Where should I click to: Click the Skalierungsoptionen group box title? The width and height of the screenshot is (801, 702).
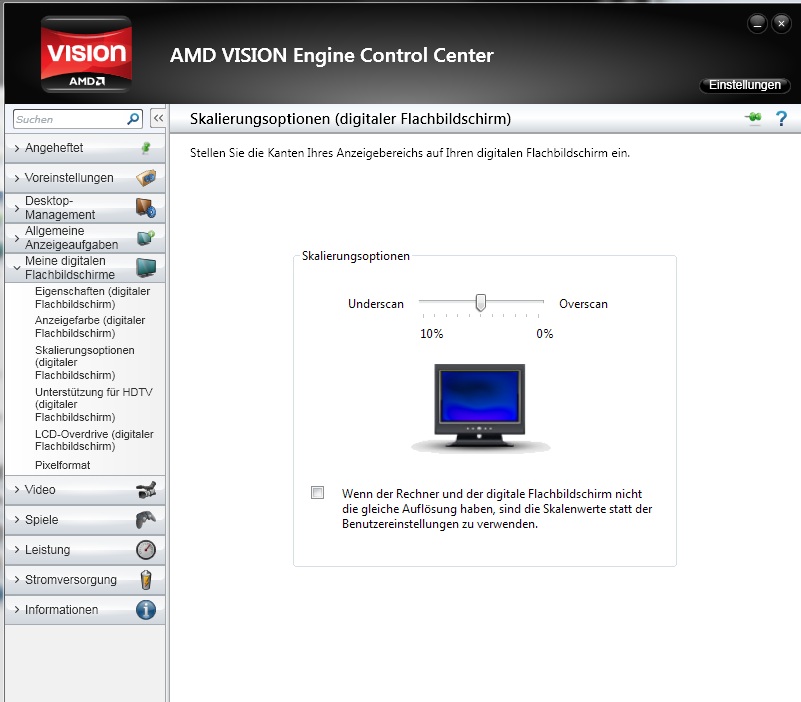[x=356, y=256]
